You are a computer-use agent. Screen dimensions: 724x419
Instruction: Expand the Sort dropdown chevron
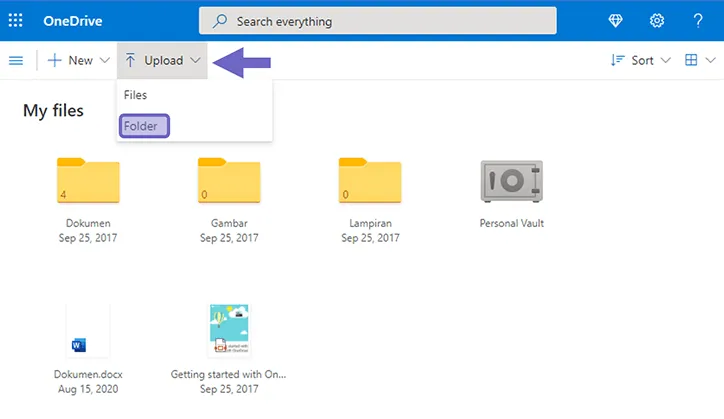pyautogui.click(x=665, y=61)
